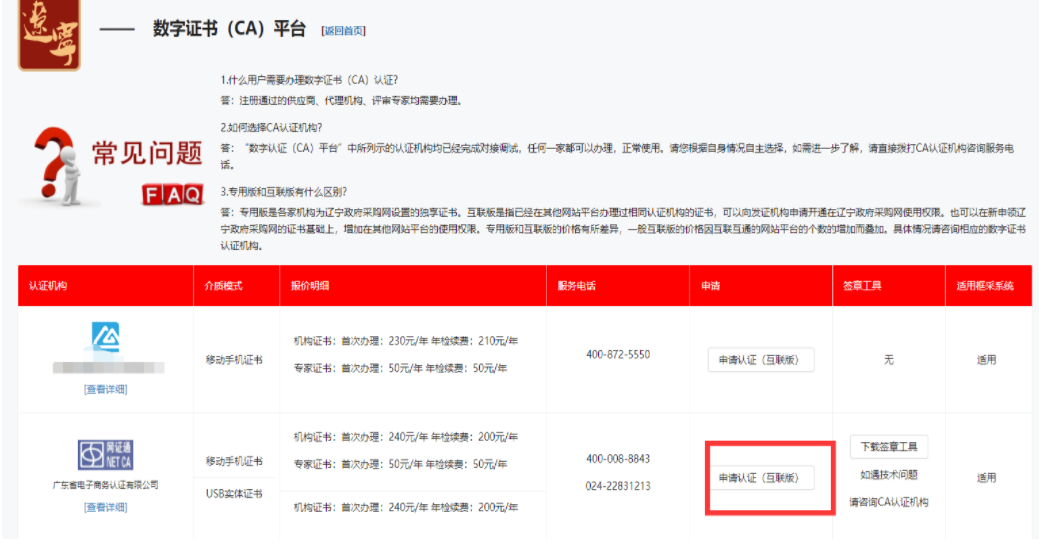Click the red FAQ badge
Viewport: 1039px width, 545px height.
(172, 195)
